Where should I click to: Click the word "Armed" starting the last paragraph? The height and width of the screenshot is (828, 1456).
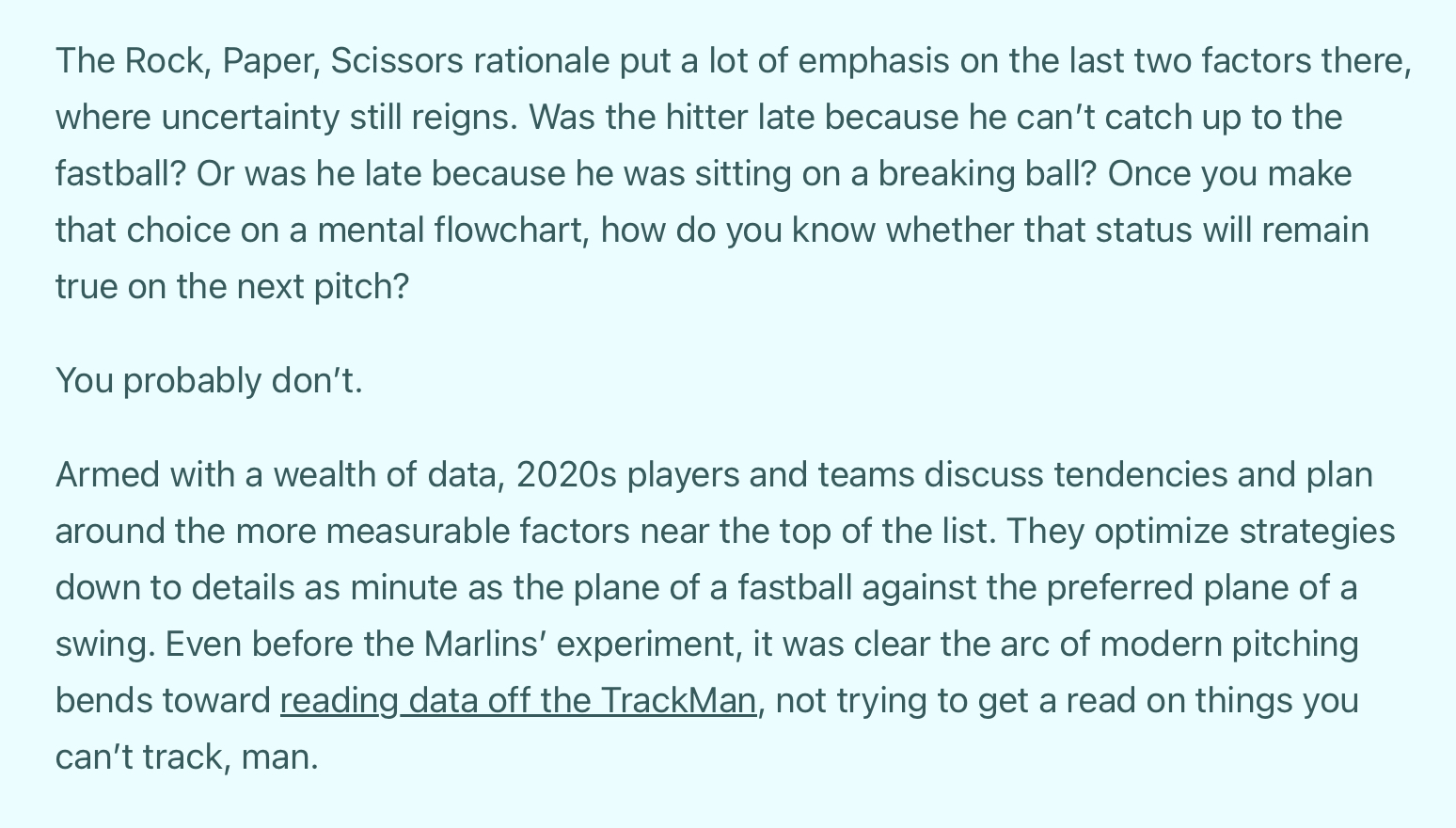coord(107,475)
